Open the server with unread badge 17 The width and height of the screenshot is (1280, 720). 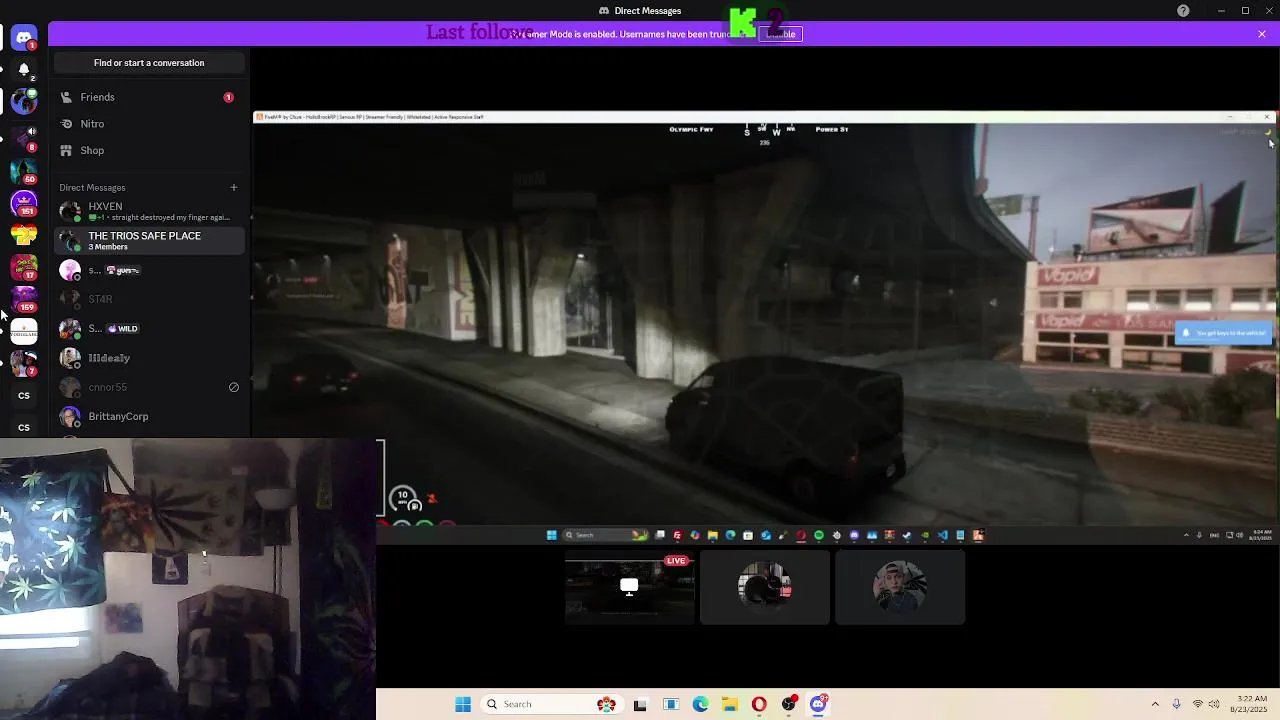tap(24, 267)
